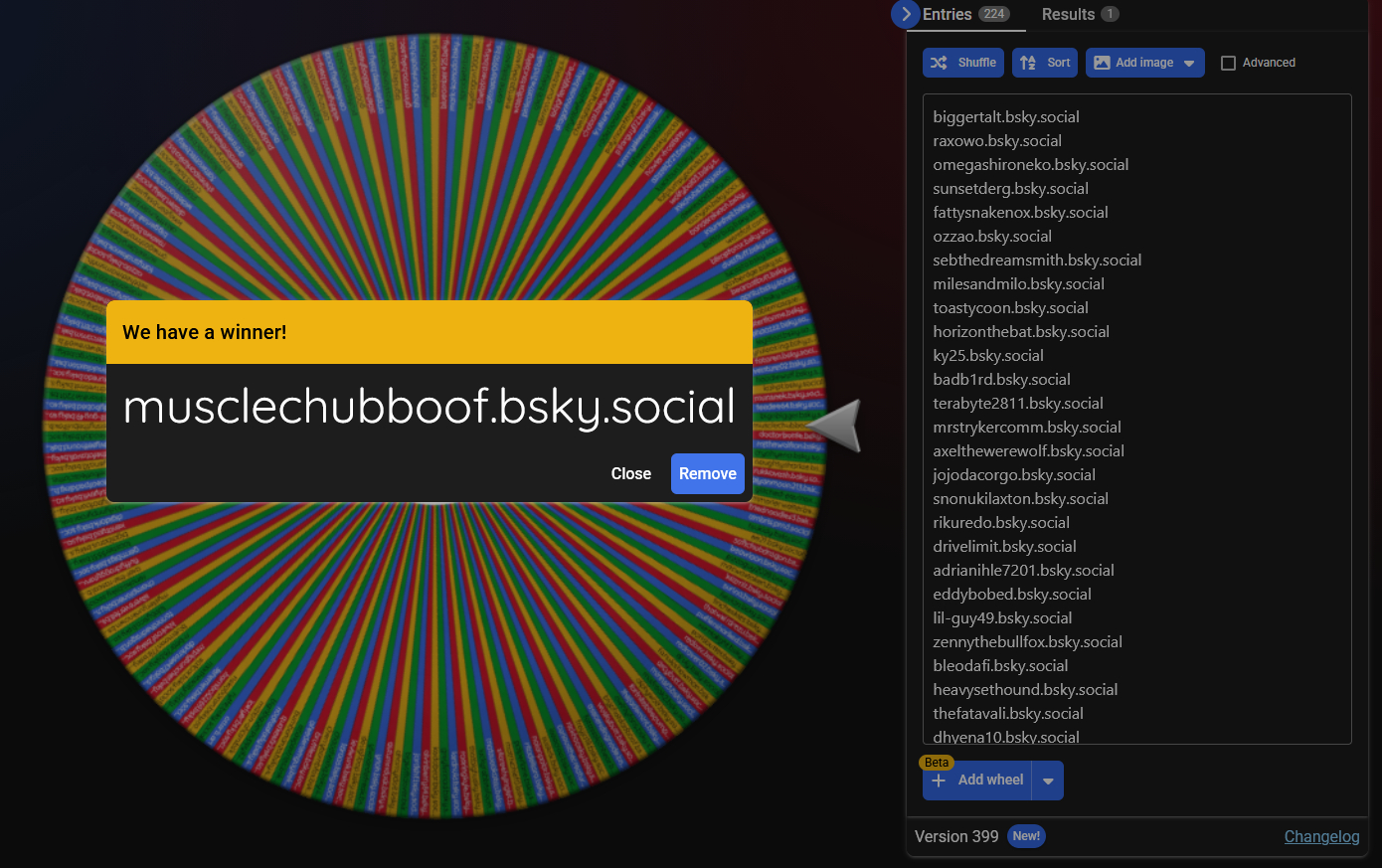
Task: Click the yellow We have a winner header
Action: [429, 332]
